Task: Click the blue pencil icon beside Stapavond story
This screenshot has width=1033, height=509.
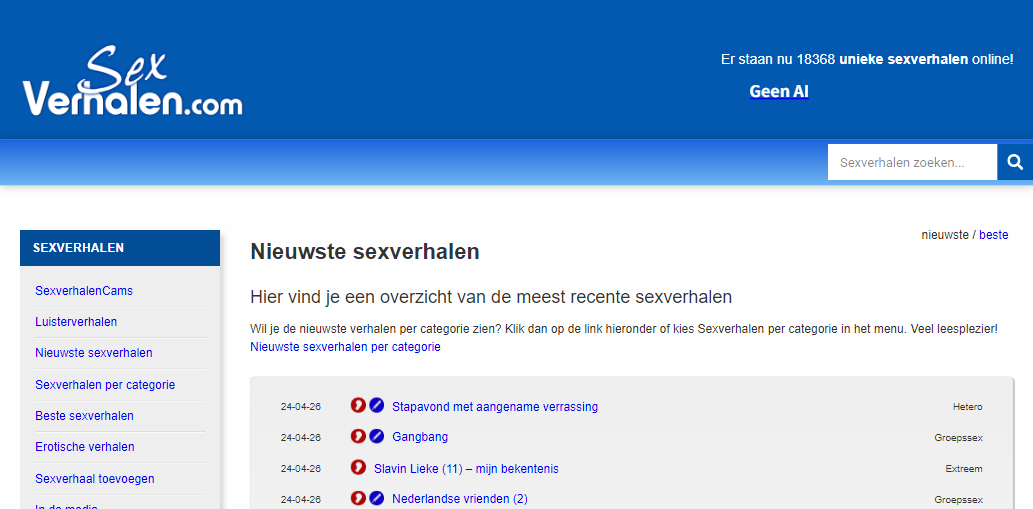Action: 376,405
